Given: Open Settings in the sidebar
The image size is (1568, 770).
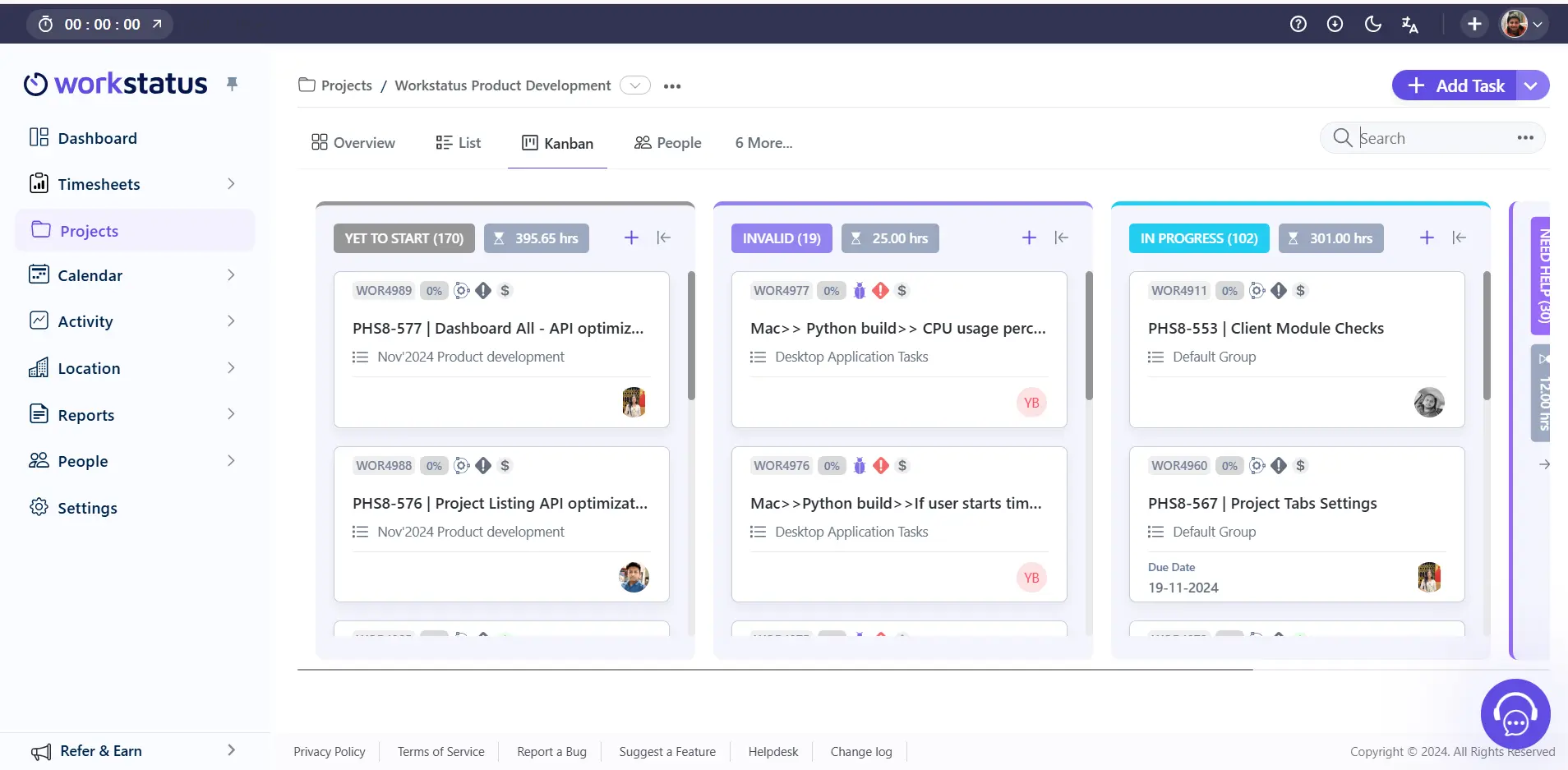Looking at the screenshot, I should click(73, 508).
